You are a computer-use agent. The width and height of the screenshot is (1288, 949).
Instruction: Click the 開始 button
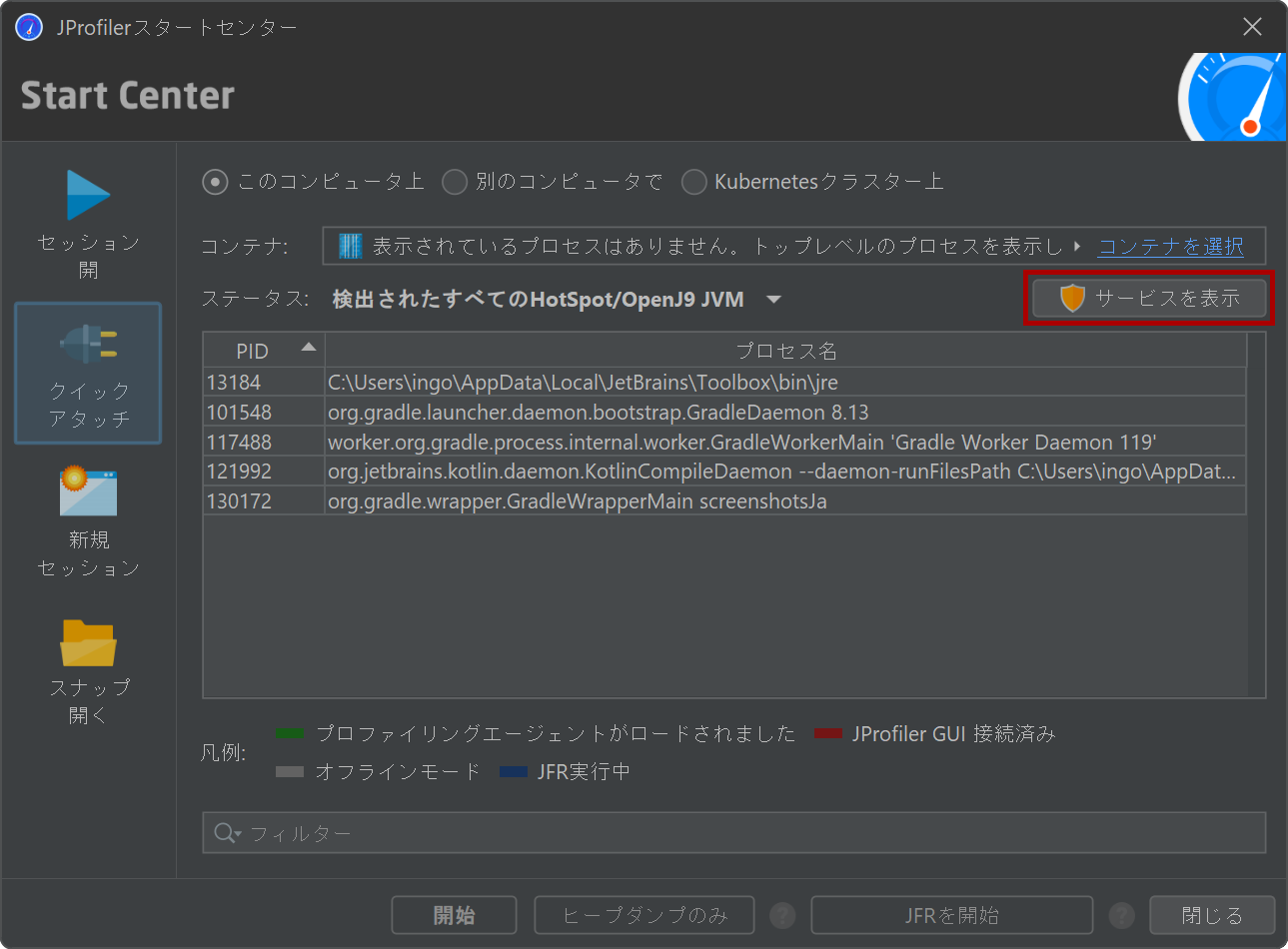(x=454, y=915)
